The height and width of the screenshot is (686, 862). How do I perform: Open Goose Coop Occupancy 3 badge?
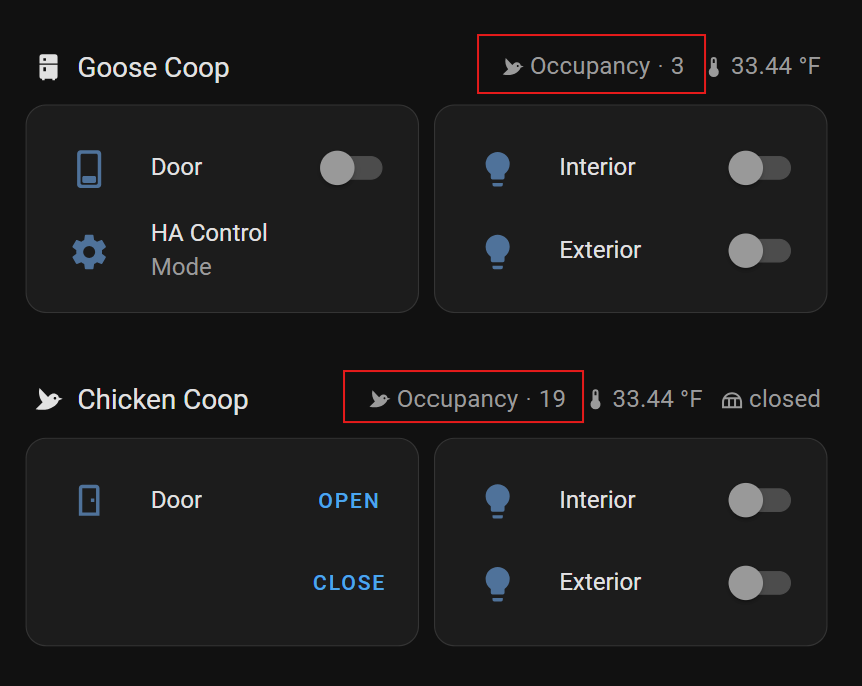[593, 67]
